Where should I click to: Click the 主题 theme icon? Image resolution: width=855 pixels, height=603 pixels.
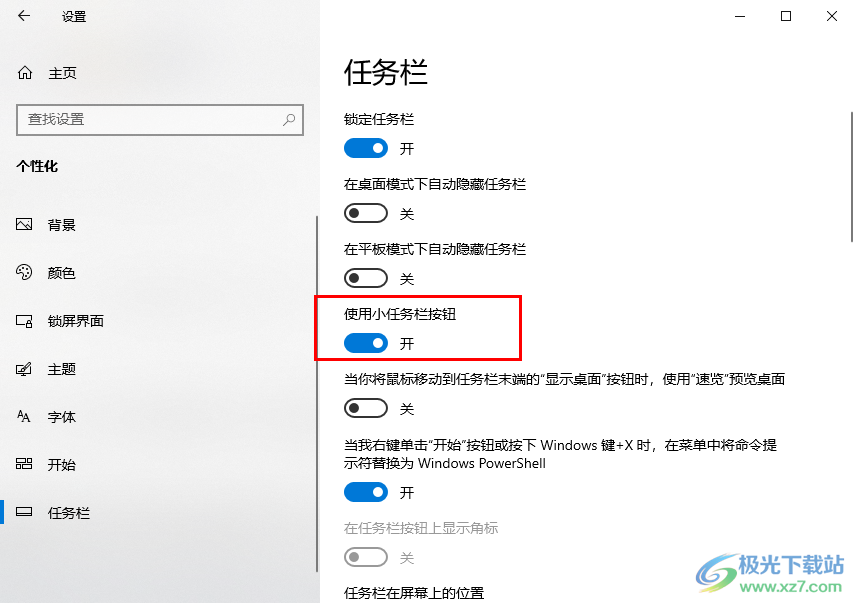(x=24, y=369)
